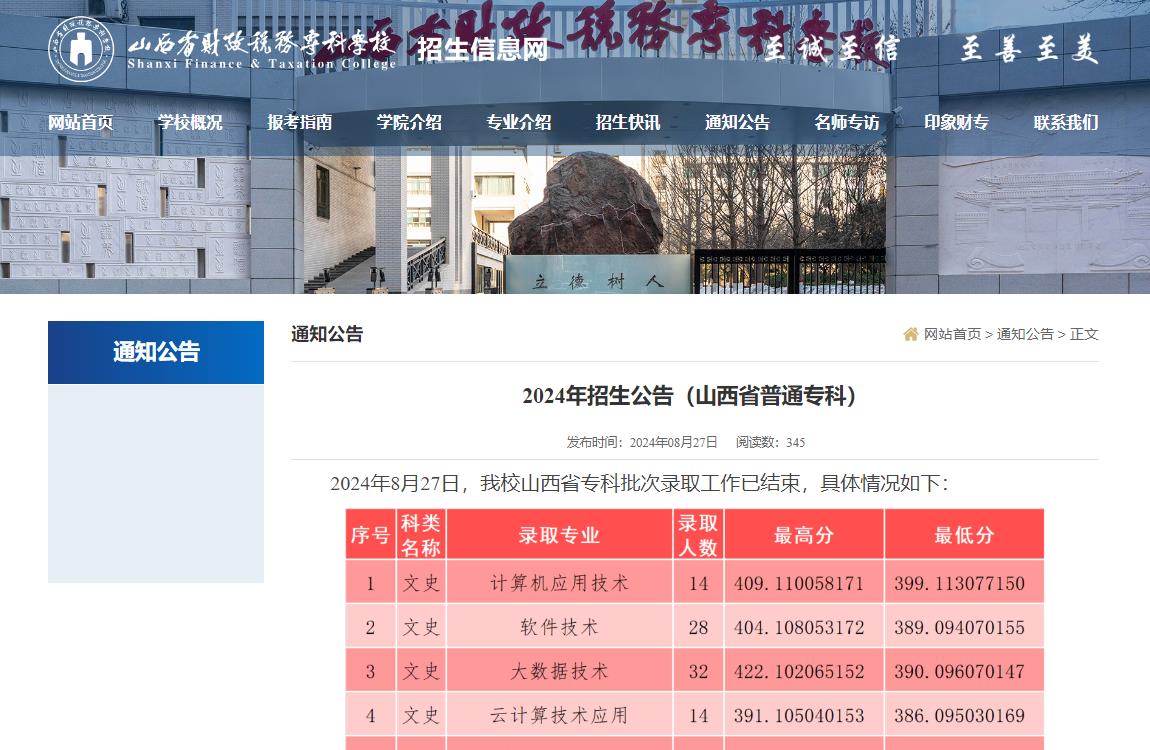Open the 网站首页 navigation item
Viewport: 1150px width, 750px height.
click(x=81, y=122)
